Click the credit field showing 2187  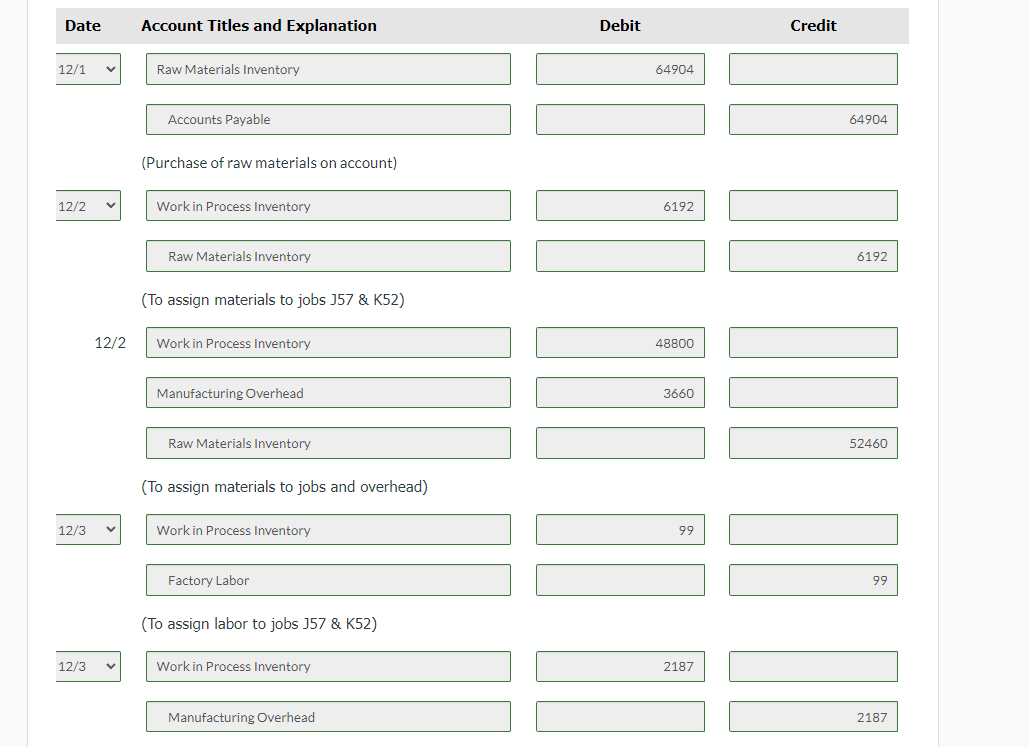813,717
